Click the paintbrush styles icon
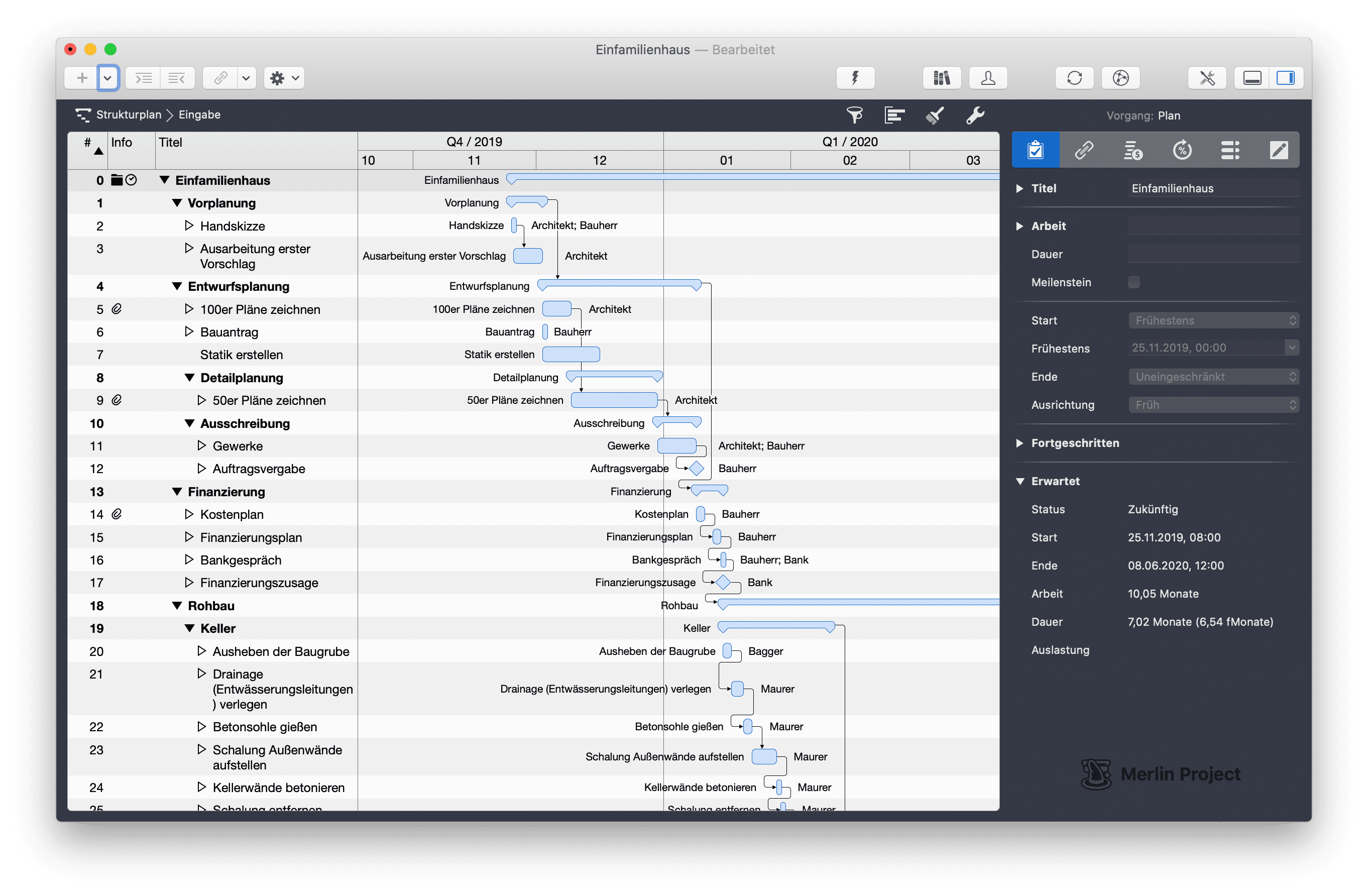Viewport: 1368px width, 896px height. pyautogui.click(x=935, y=115)
